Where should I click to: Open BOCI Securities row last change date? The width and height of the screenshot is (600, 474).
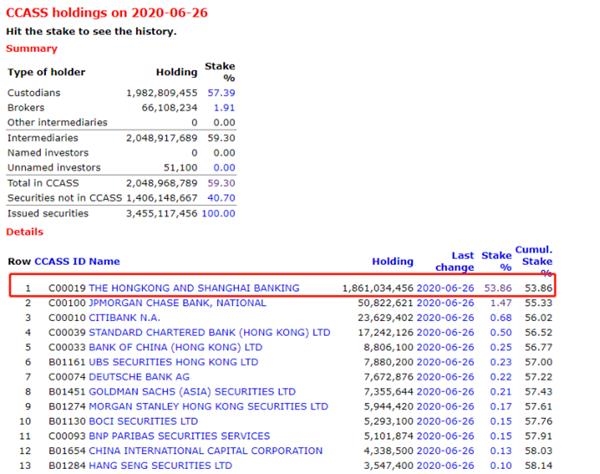[445, 422]
